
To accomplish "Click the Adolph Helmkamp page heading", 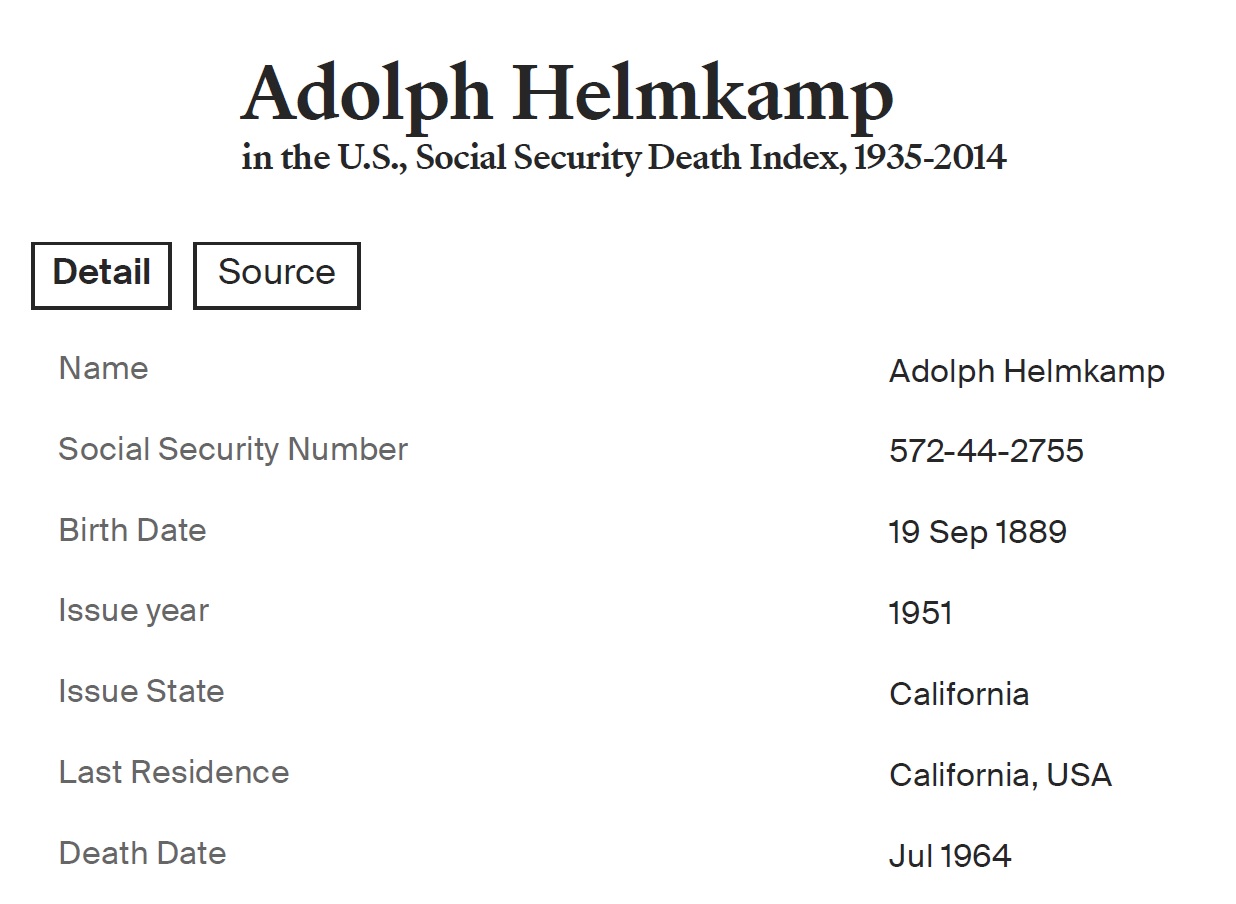I will (566, 95).
